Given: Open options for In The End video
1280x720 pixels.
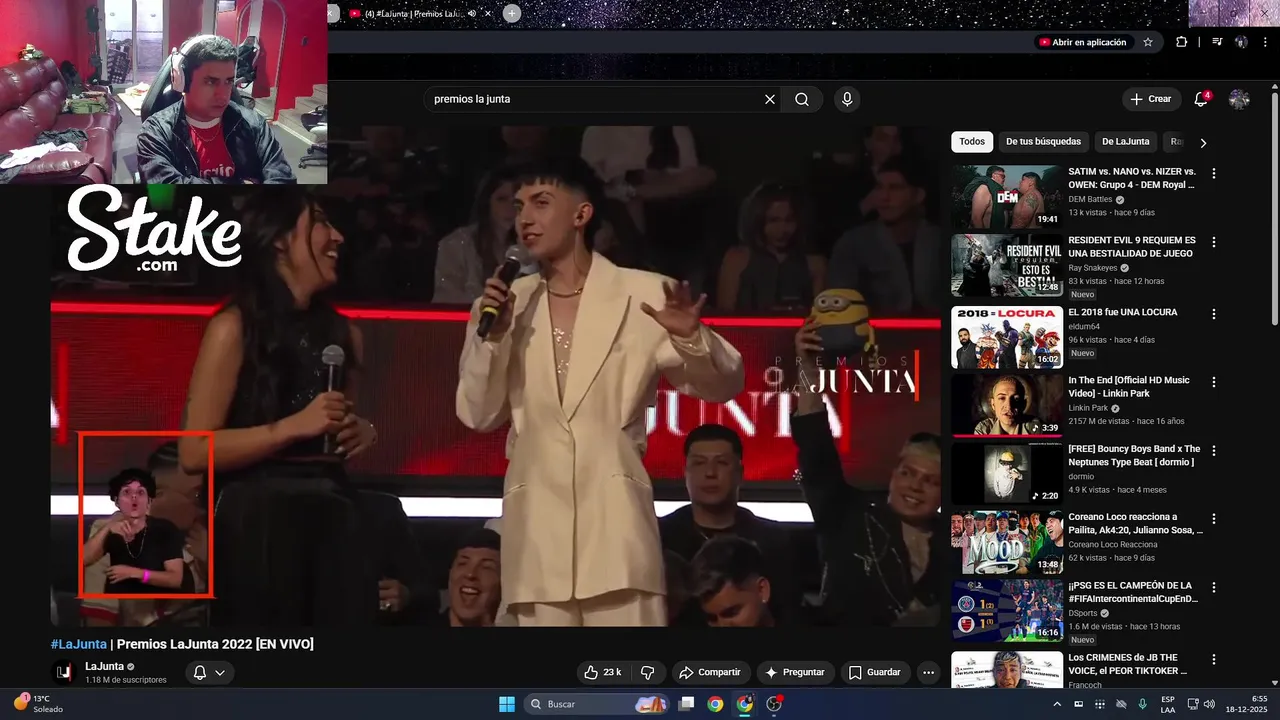Looking at the screenshot, I should (1214, 382).
